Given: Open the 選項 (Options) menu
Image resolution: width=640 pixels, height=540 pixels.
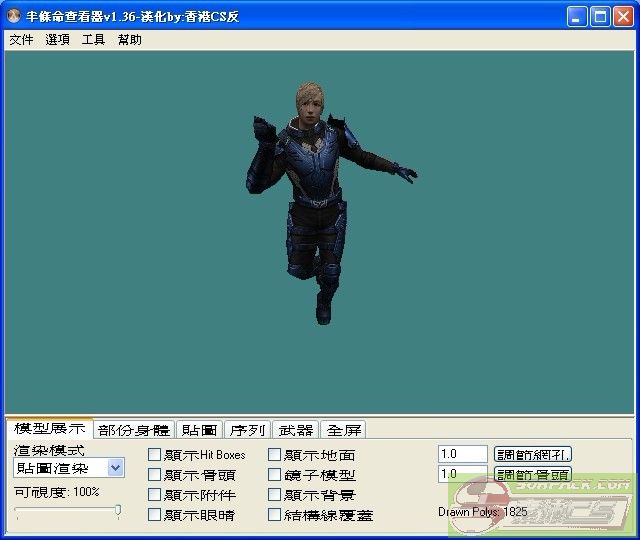Looking at the screenshot, I should (x=57, y=40).
